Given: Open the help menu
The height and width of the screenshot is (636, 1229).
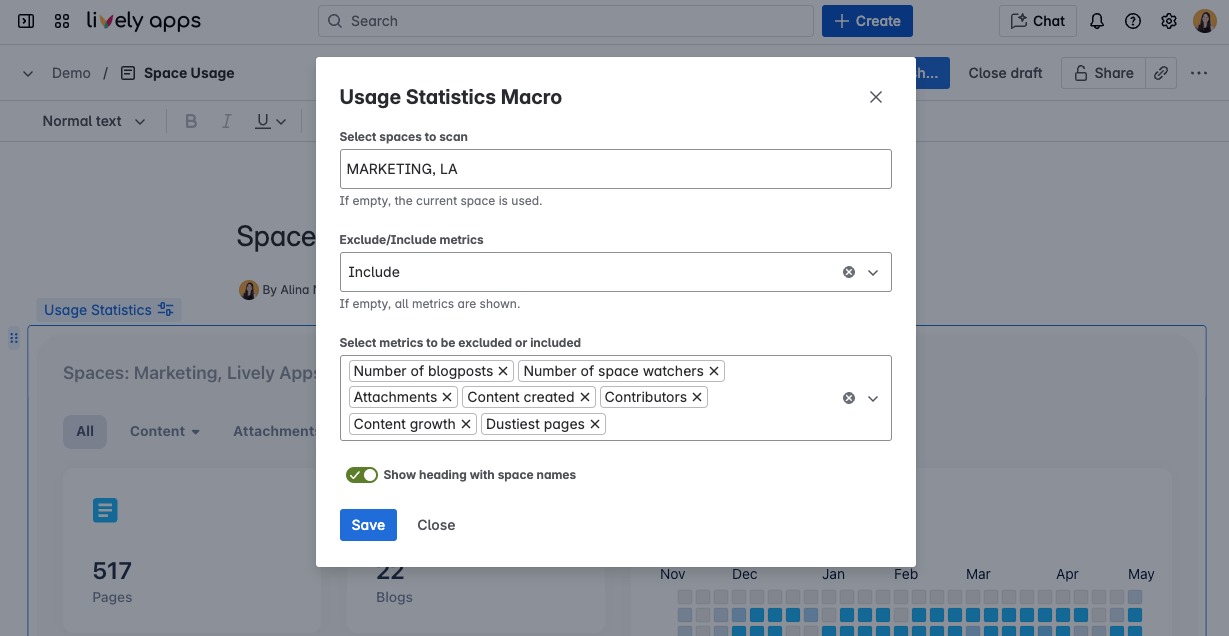Looking at the screenshot, I should click(1133, 21).
